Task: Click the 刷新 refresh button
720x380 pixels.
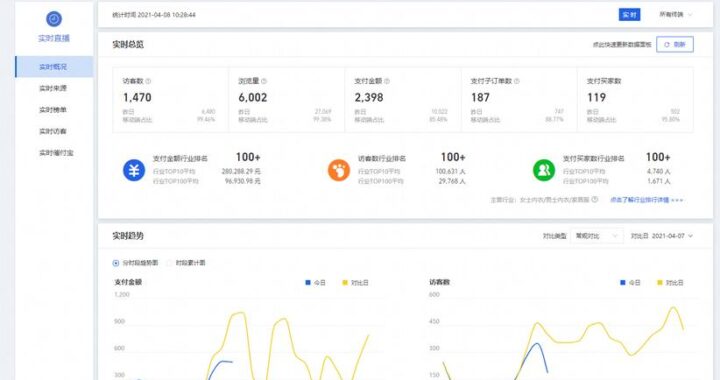Action: [x=675, y=45]
